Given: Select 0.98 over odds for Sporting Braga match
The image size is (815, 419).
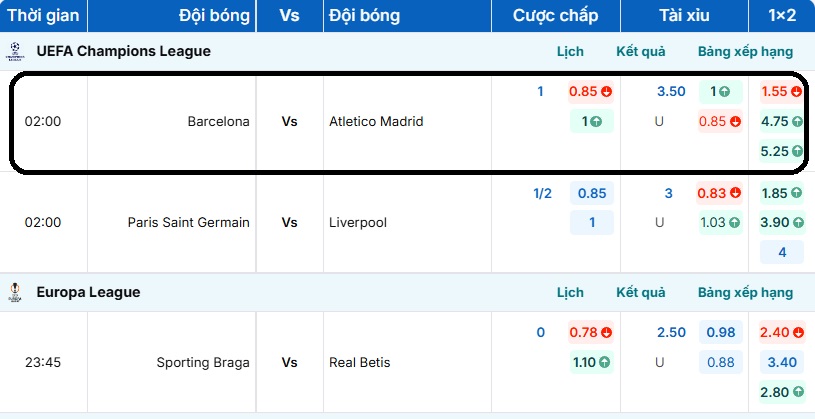Looking at the screenshot, I should (x=720, y=333).
